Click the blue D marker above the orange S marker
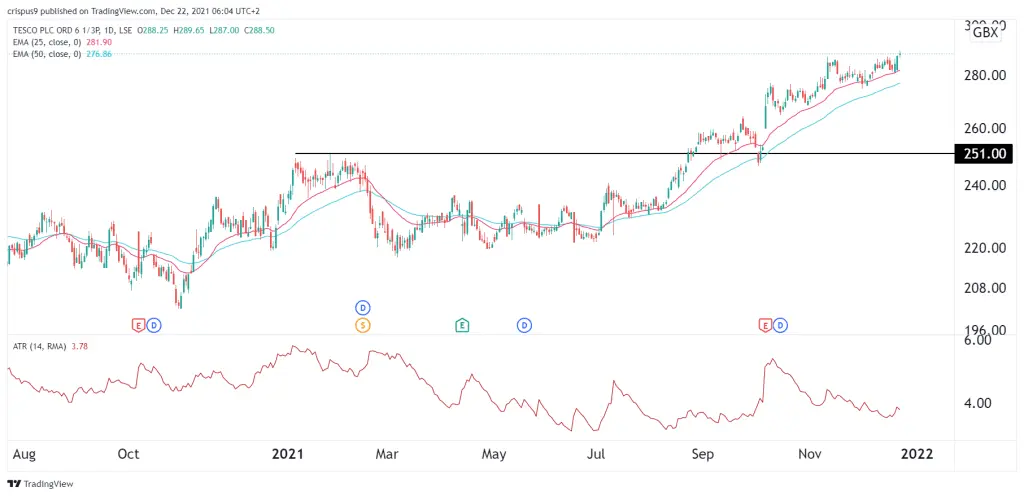This screenshot has height=496, width=1024. click(362, 307)
